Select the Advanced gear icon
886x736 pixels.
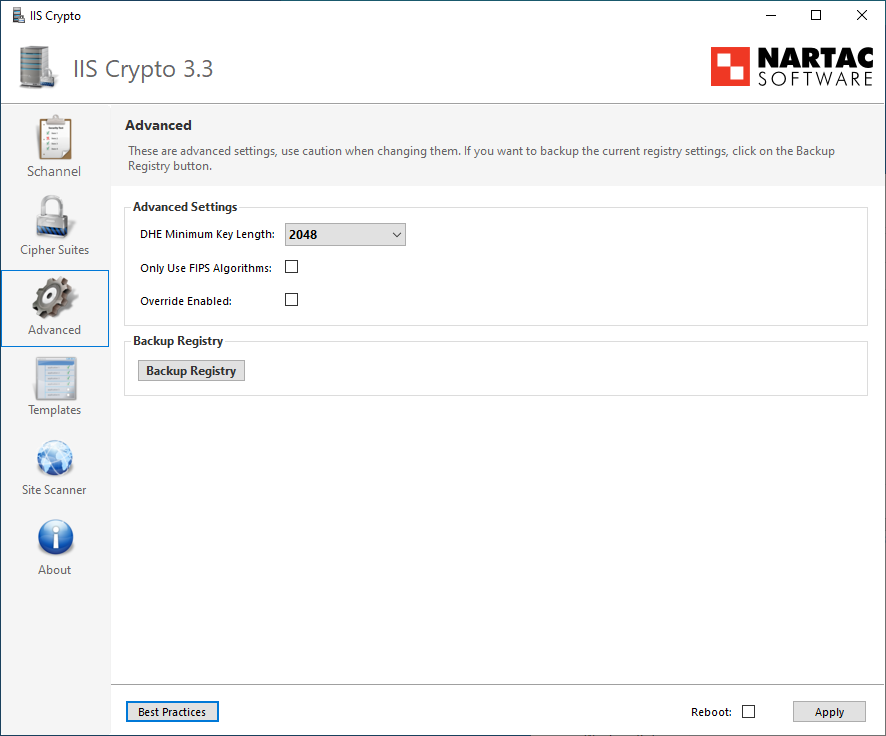tap(54, 297)
